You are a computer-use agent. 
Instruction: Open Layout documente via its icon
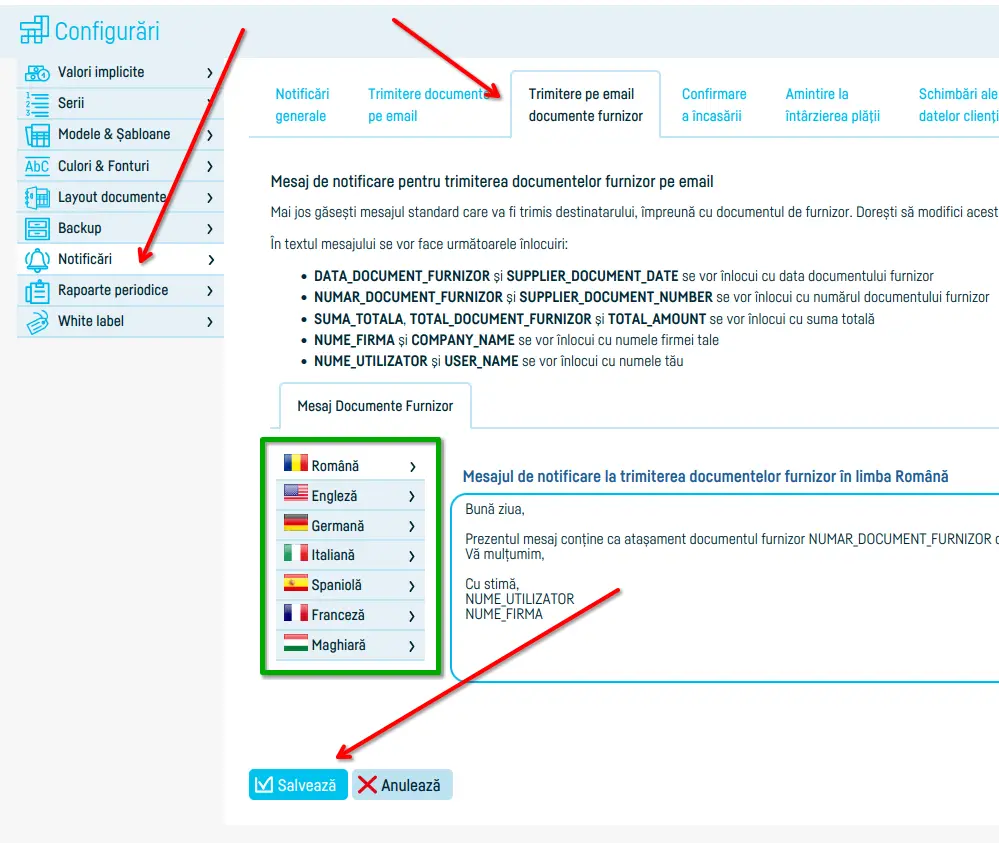tap(37, 198)
